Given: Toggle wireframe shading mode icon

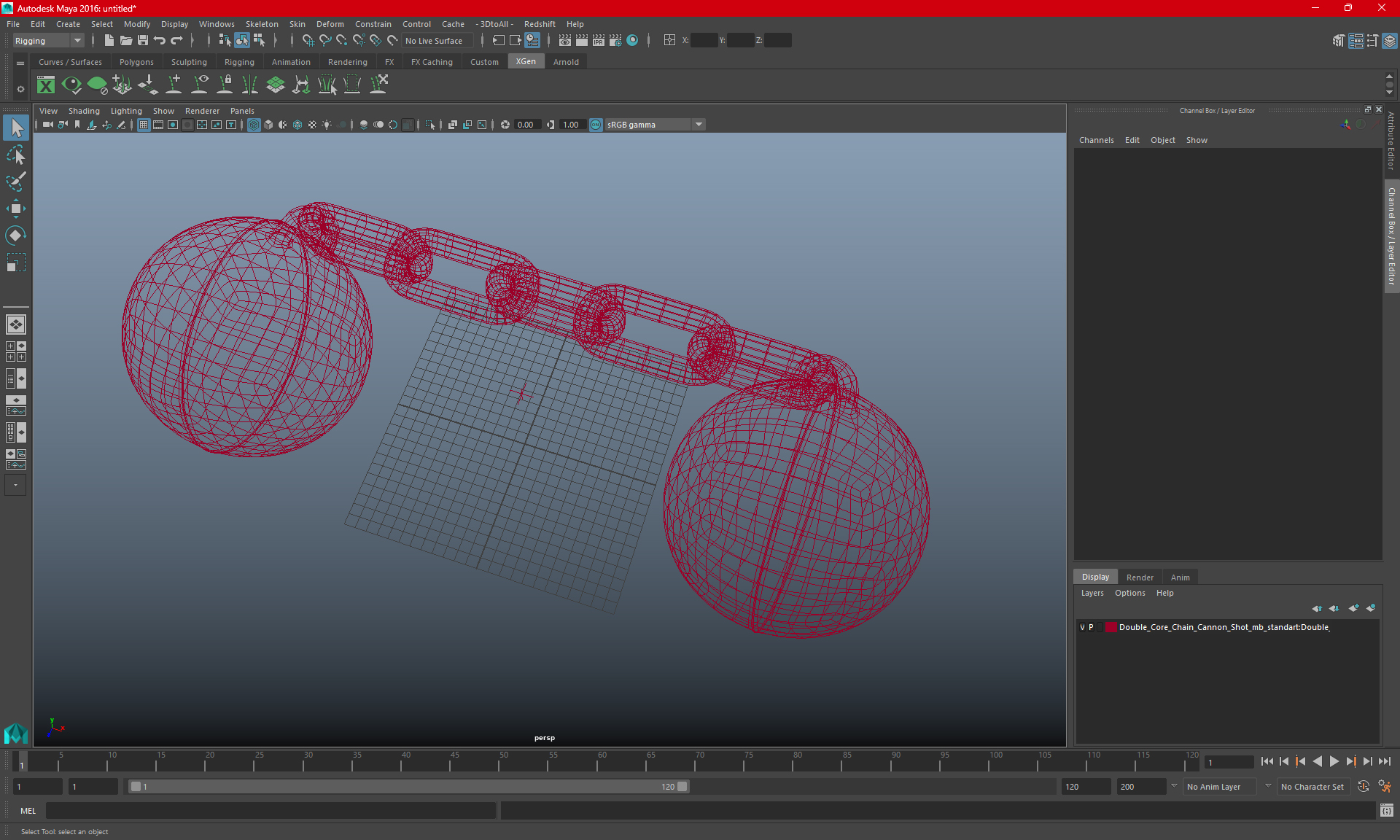Looking at the screenshot, I should tap(254, 124).
